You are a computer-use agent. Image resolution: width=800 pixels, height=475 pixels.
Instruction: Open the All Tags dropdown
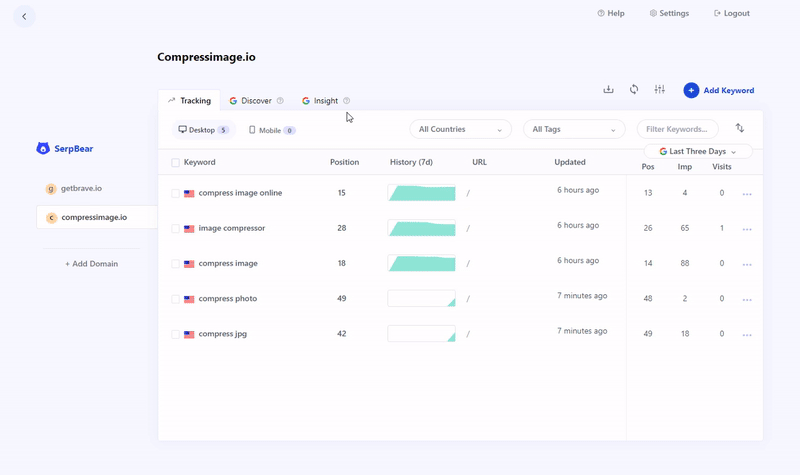[x=574, y=129]
